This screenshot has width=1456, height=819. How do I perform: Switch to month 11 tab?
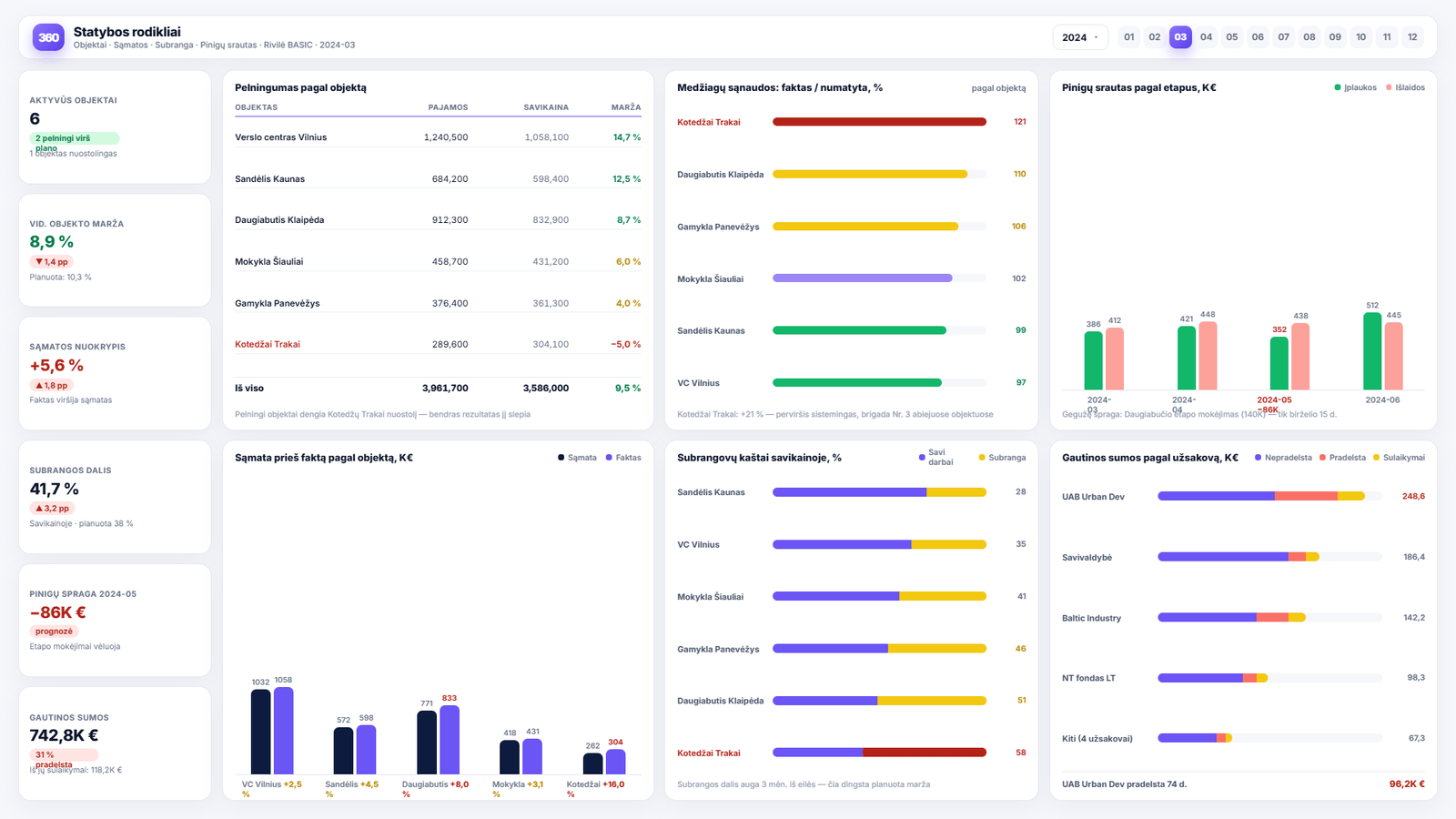pyautogui.click(x=1387, y=37)
